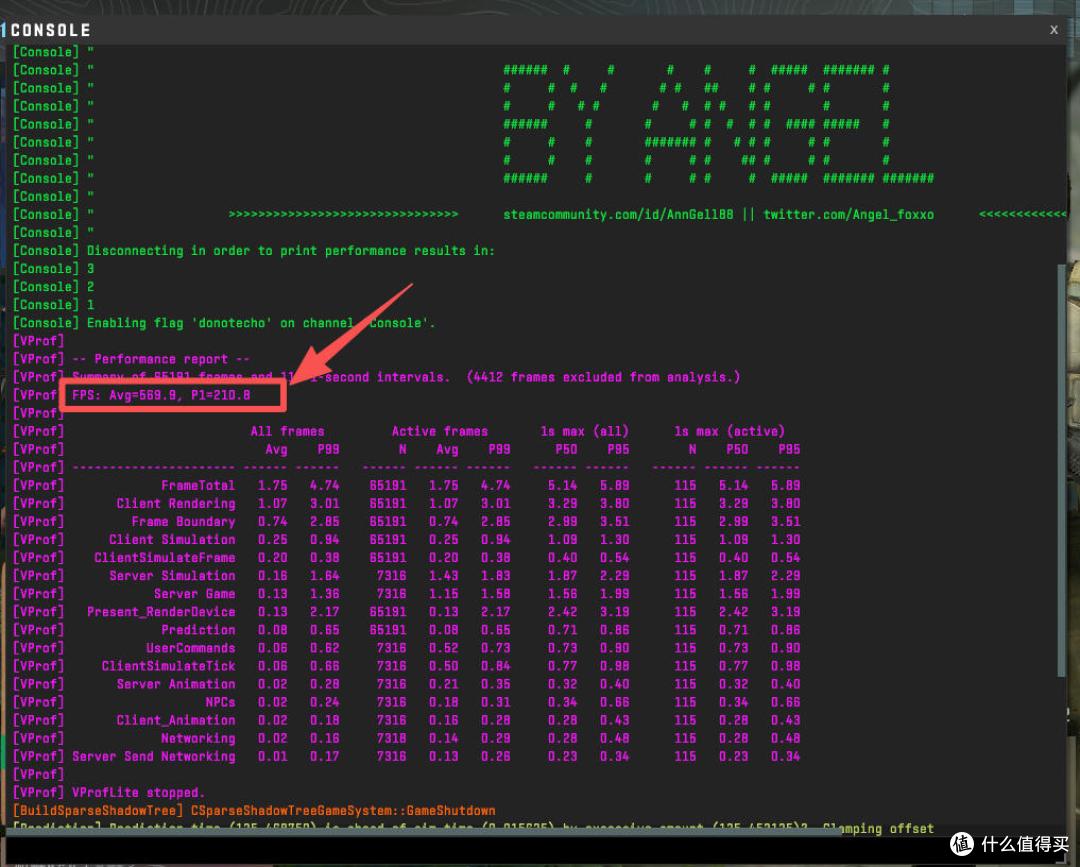Select the Networking row label

click(198, 738)
